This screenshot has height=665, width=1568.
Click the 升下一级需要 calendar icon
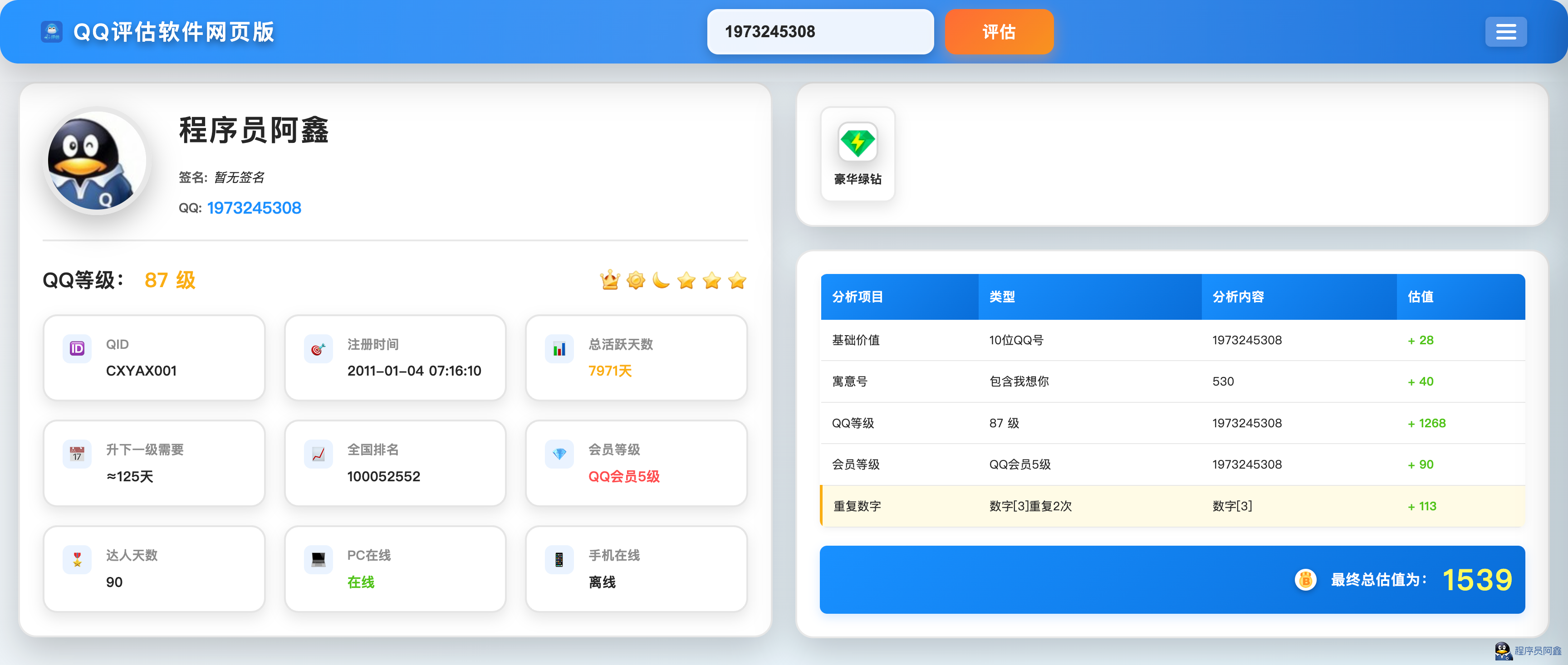click(x=77, y=454)
